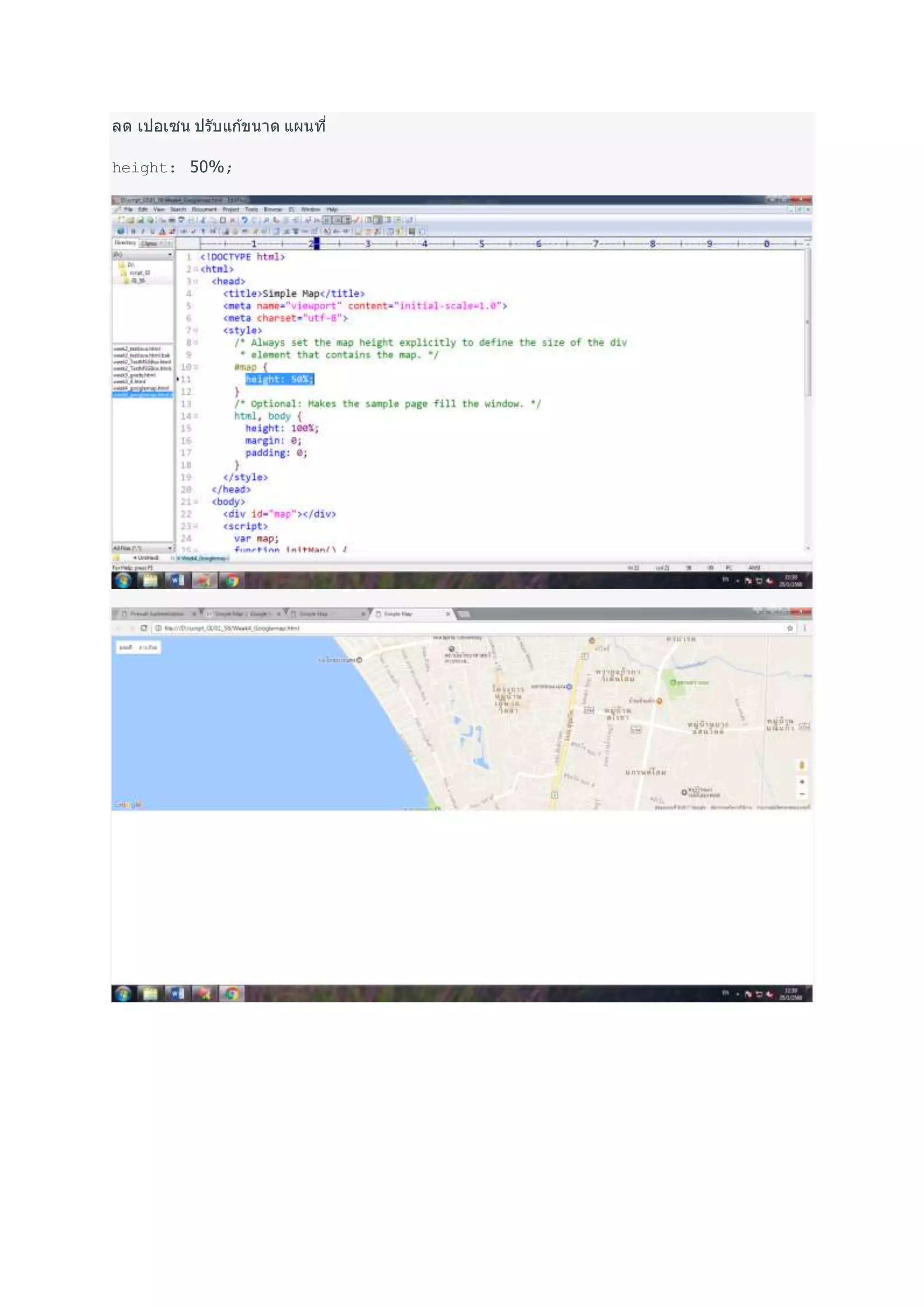Click the browser preview globe icon
Screen dimensions: 924x1307
[x=120, y=231]
